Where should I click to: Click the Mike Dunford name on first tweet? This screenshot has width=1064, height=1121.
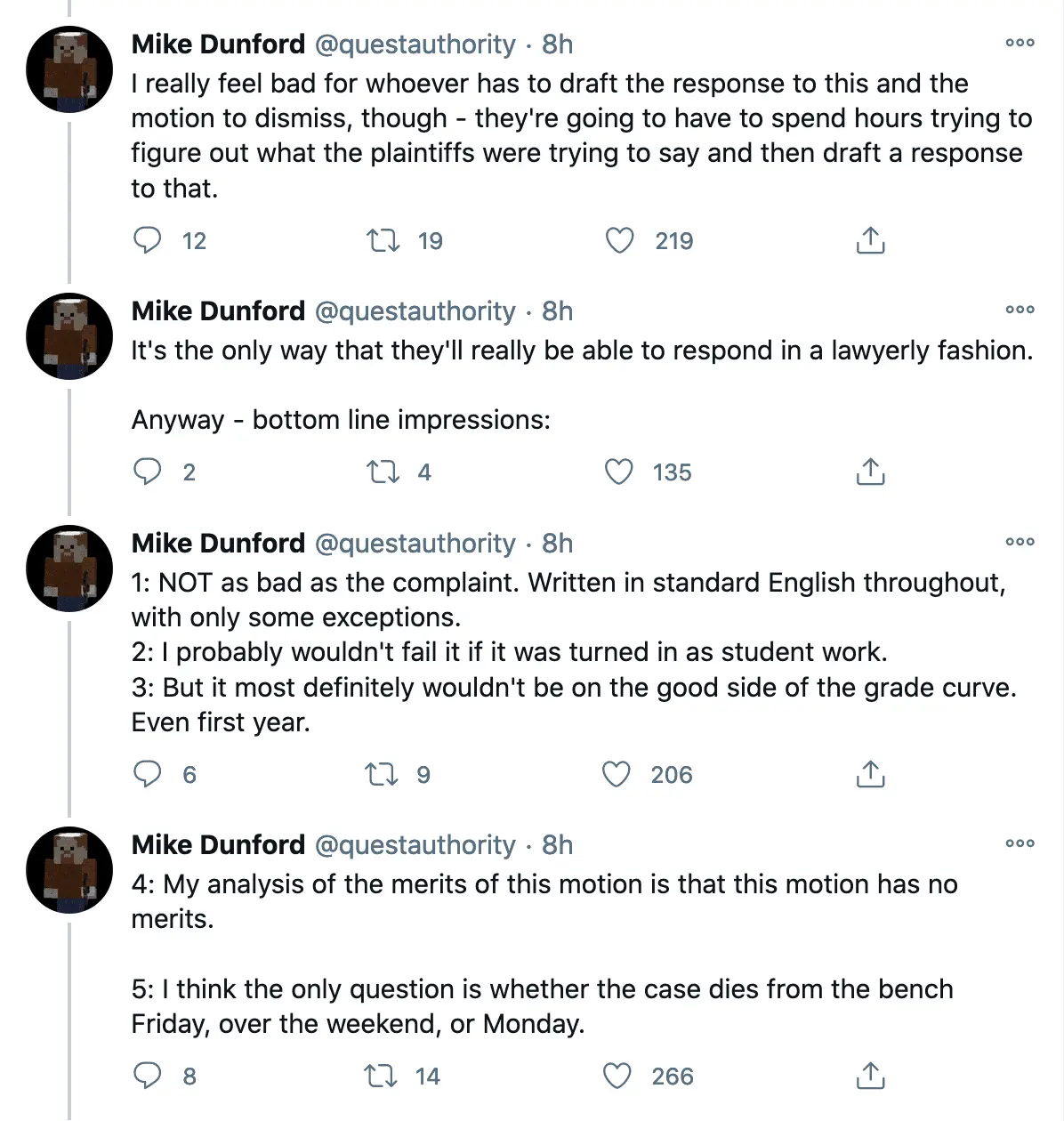(x=219, y=44)
